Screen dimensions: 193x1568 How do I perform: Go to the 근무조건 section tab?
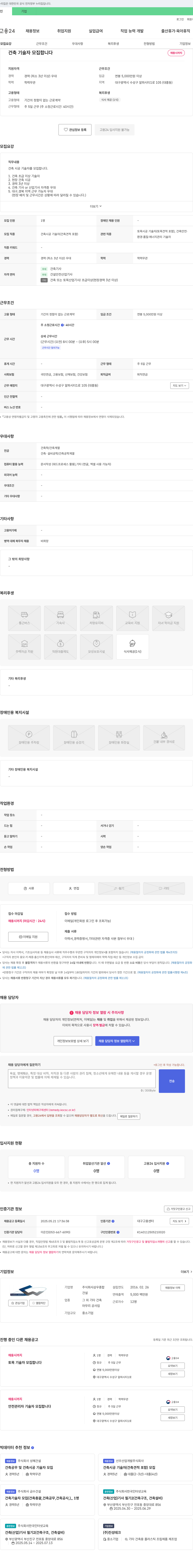(x=41, y=44)
